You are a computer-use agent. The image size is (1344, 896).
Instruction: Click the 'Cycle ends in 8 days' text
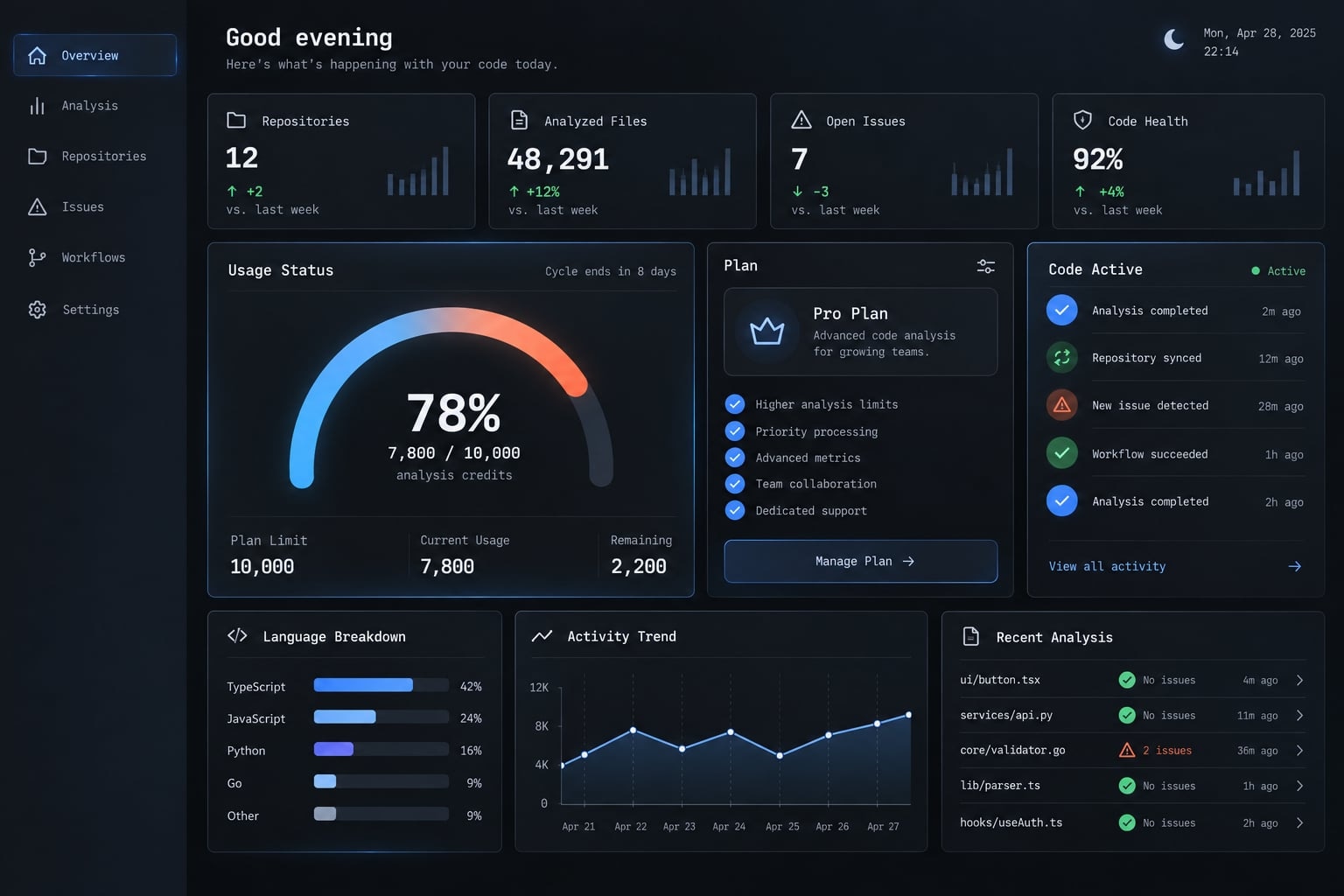coord(611,271)
